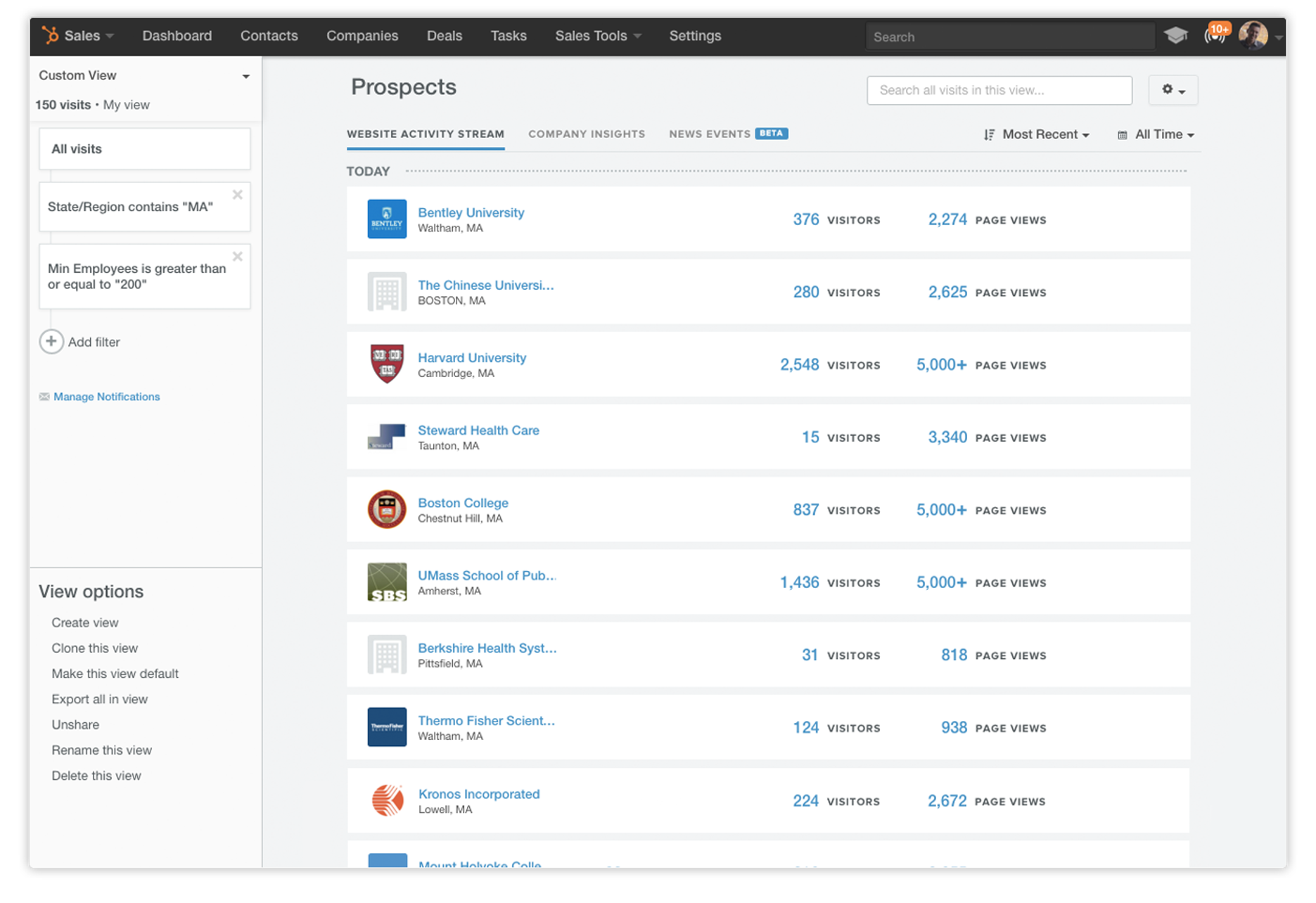The width and height of the screenshot is (1316, 903).
Task: Open the Tasks menu item
Action: coord(509,35)
